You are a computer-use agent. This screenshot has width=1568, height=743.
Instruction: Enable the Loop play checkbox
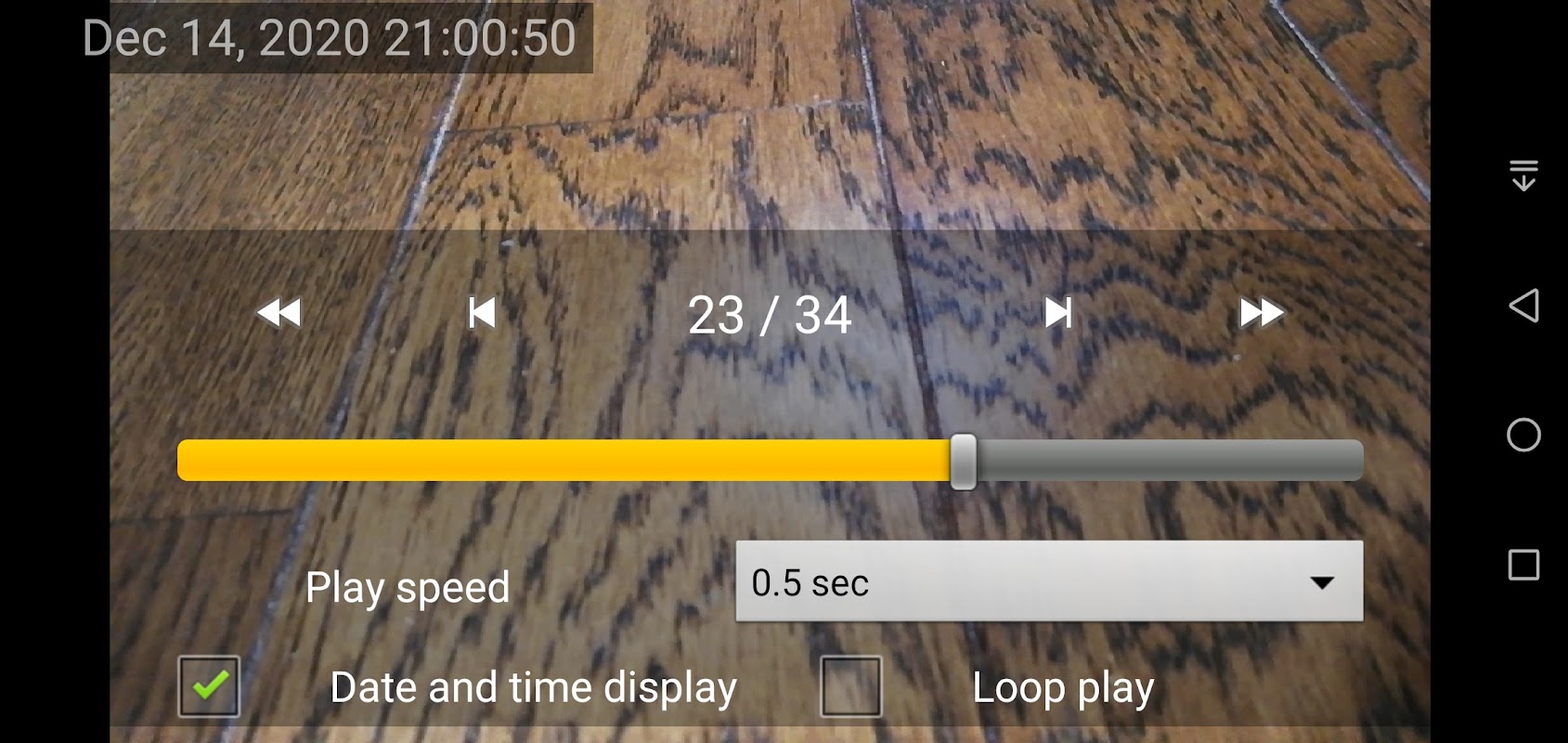[x=851, y=686]
